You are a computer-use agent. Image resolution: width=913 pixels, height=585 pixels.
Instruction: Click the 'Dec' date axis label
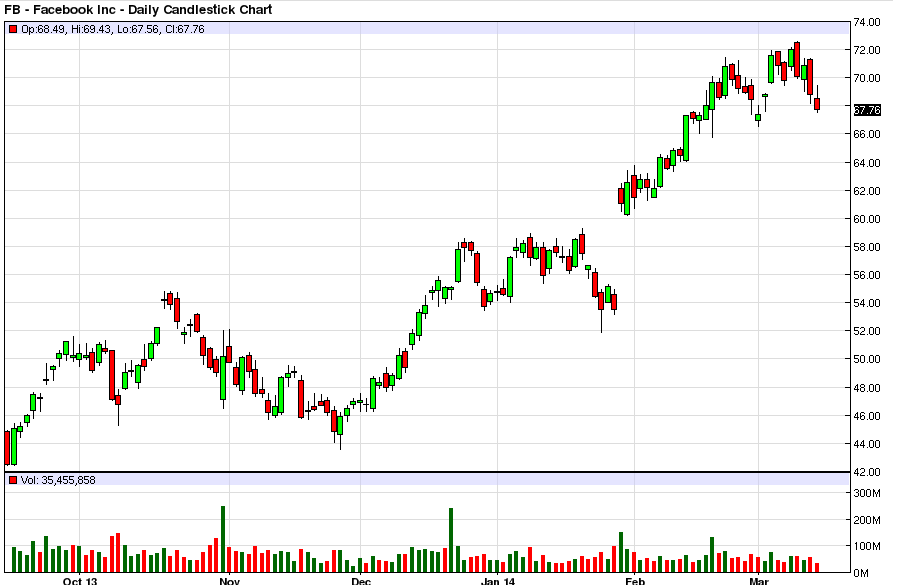tap(360, 580)
